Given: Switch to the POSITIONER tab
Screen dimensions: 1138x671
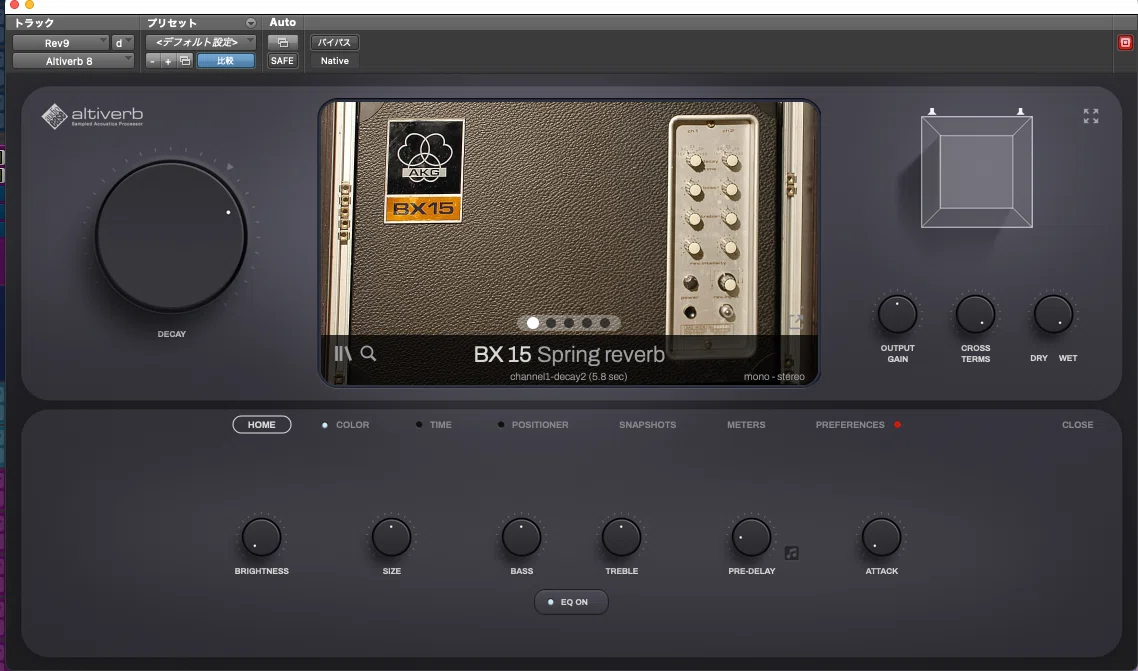Looking at the screenshot, I should [540, 425].
